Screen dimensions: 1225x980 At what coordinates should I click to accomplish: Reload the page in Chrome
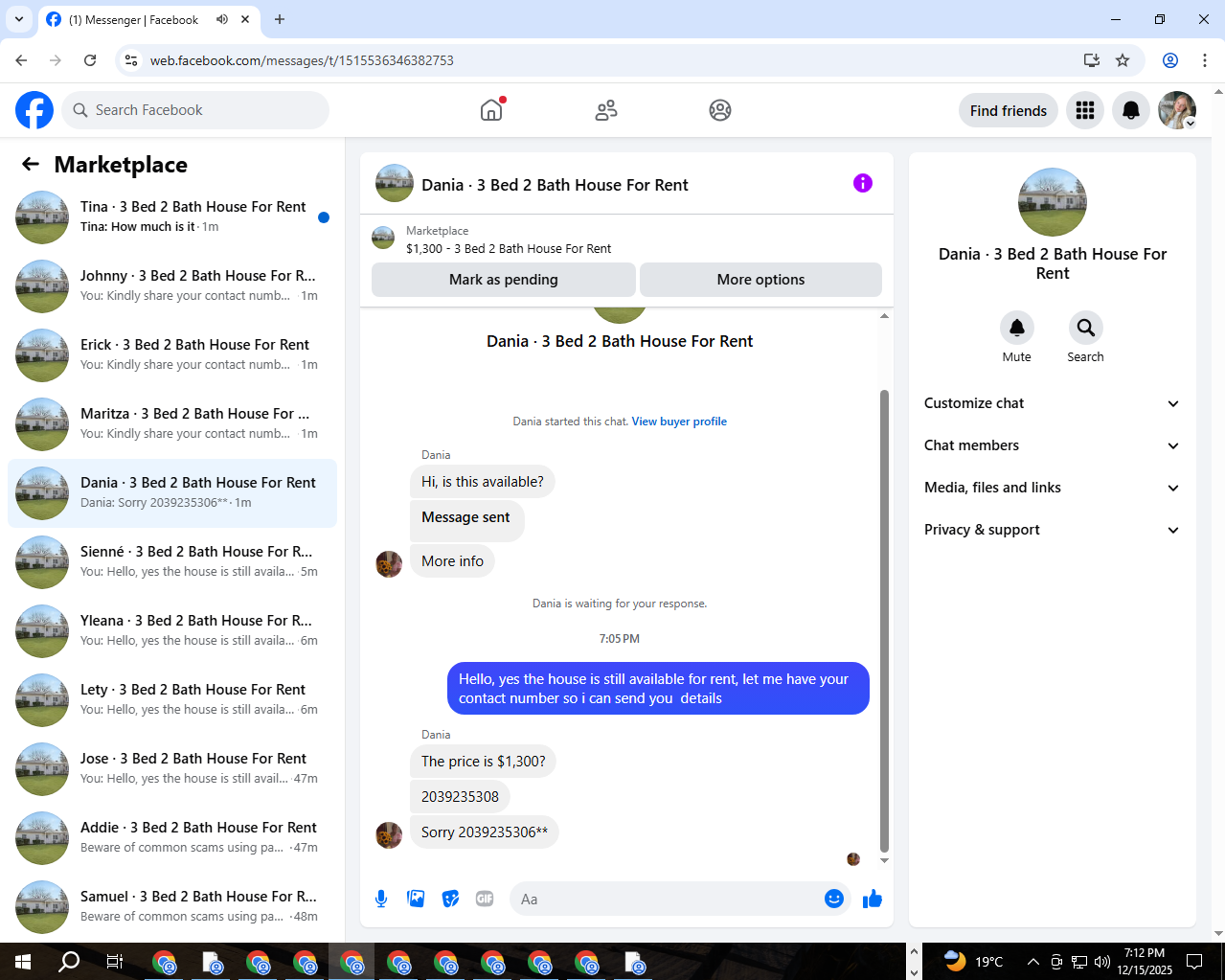point(90,60)
